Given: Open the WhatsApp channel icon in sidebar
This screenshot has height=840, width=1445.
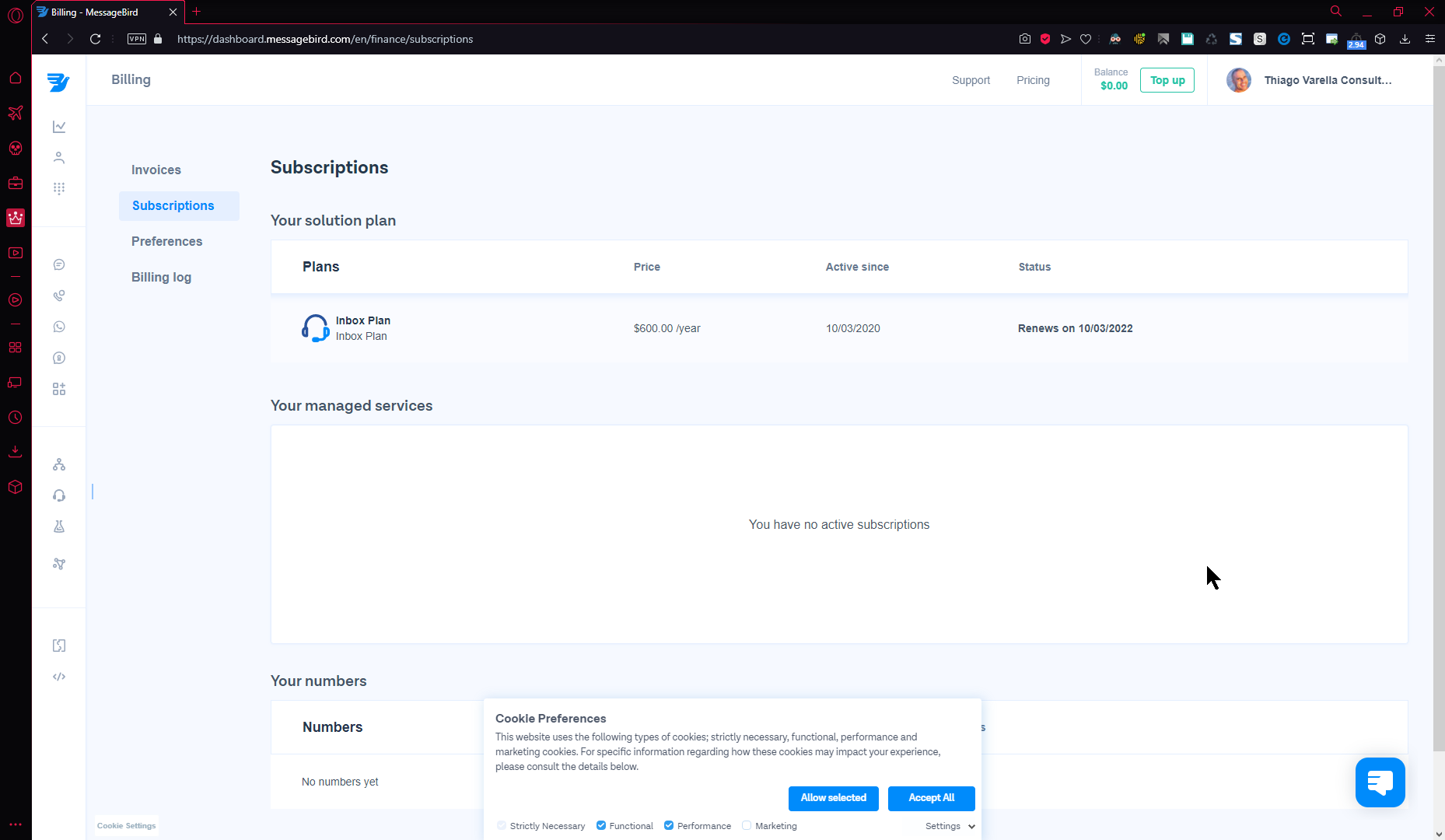Looking at the screenshot, I should pyautogui.click(x=59, y=327).
